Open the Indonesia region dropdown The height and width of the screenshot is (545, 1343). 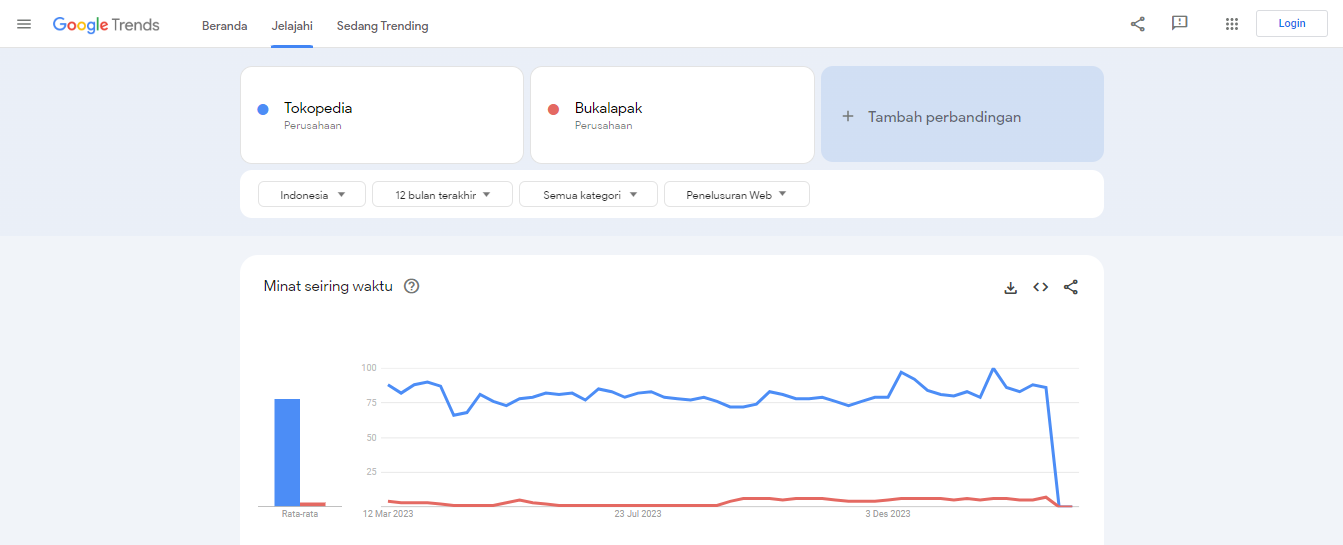311,195
